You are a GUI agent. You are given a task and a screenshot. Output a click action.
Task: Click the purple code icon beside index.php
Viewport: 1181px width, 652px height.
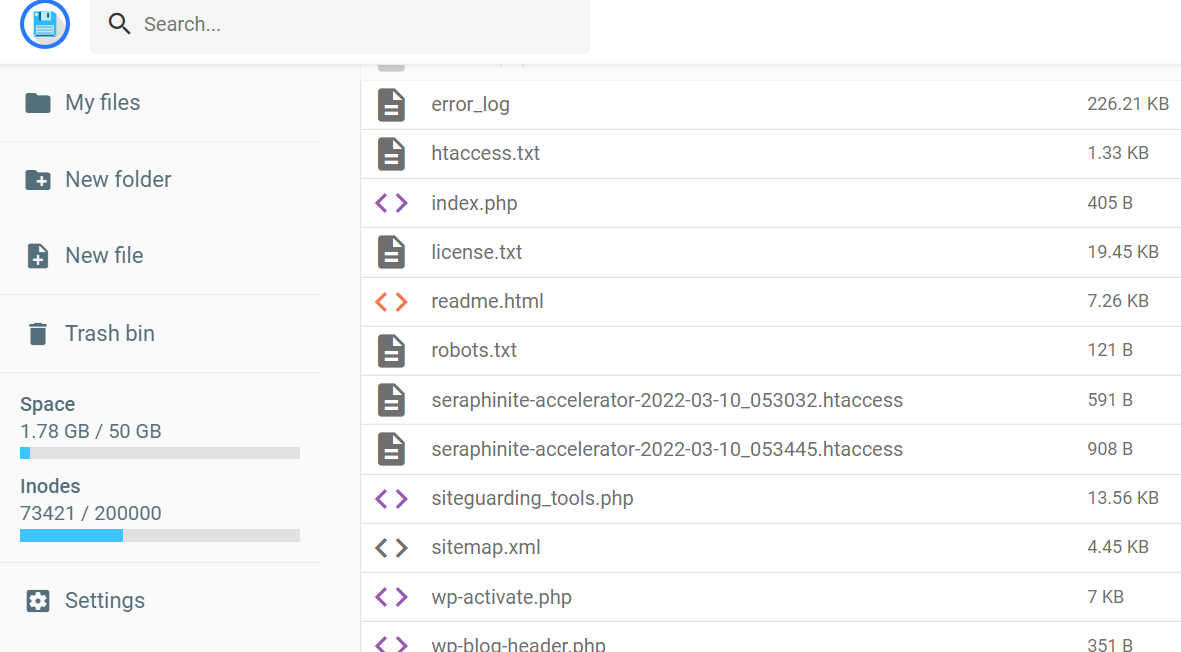click(x=391, y=203)
